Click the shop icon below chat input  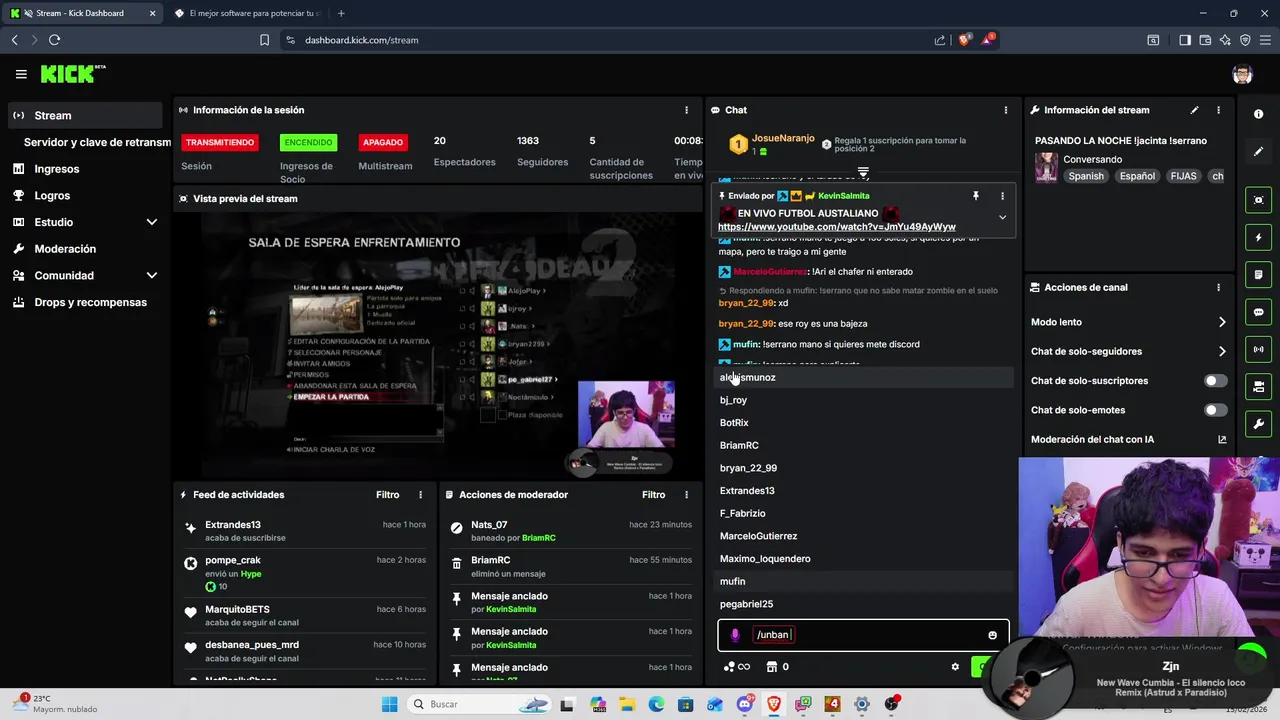point(771,667)
